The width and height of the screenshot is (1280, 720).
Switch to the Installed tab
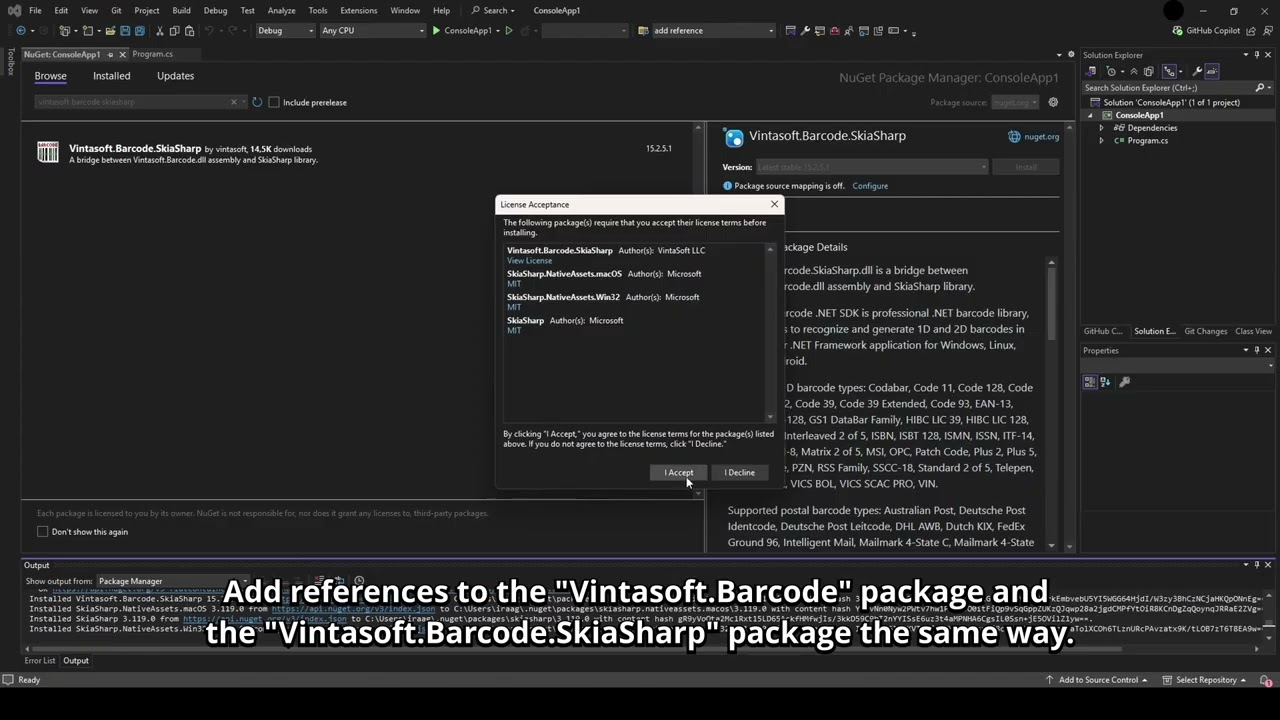pos(111,76)
